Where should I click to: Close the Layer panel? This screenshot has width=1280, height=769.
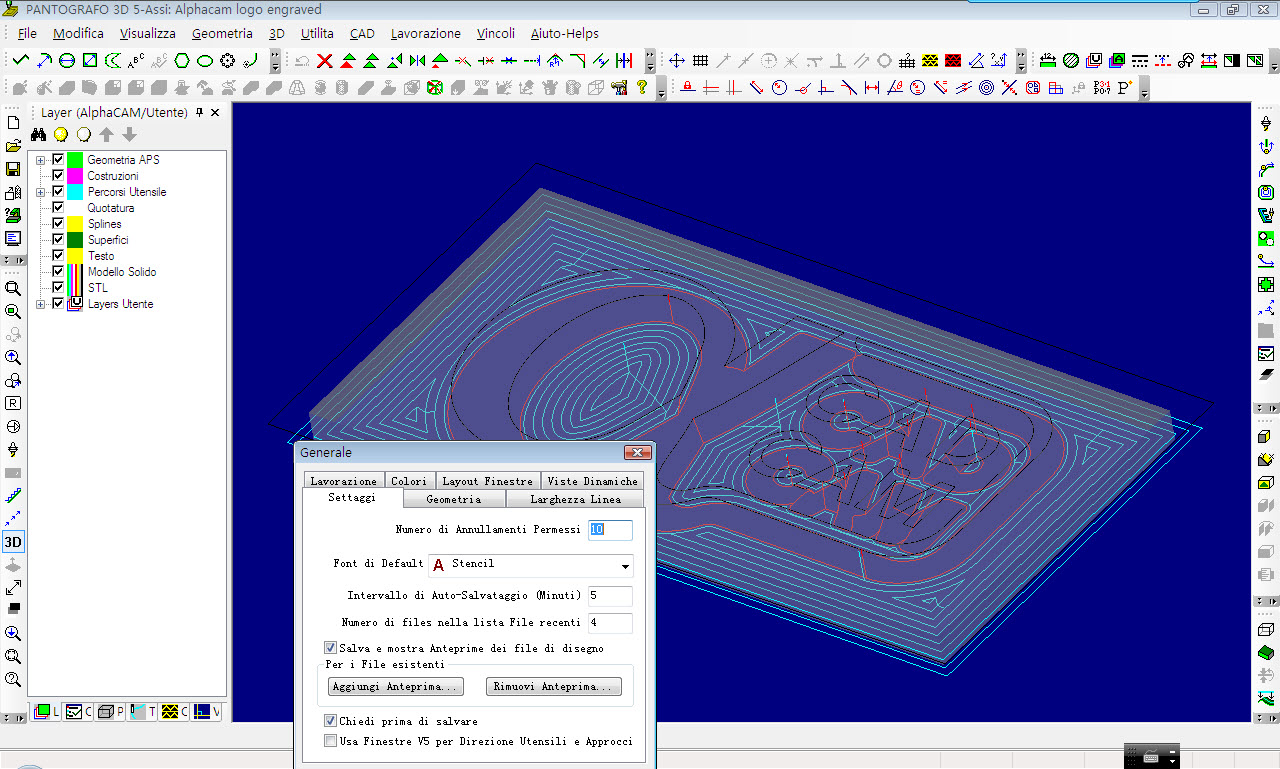[x=215, y=112]
